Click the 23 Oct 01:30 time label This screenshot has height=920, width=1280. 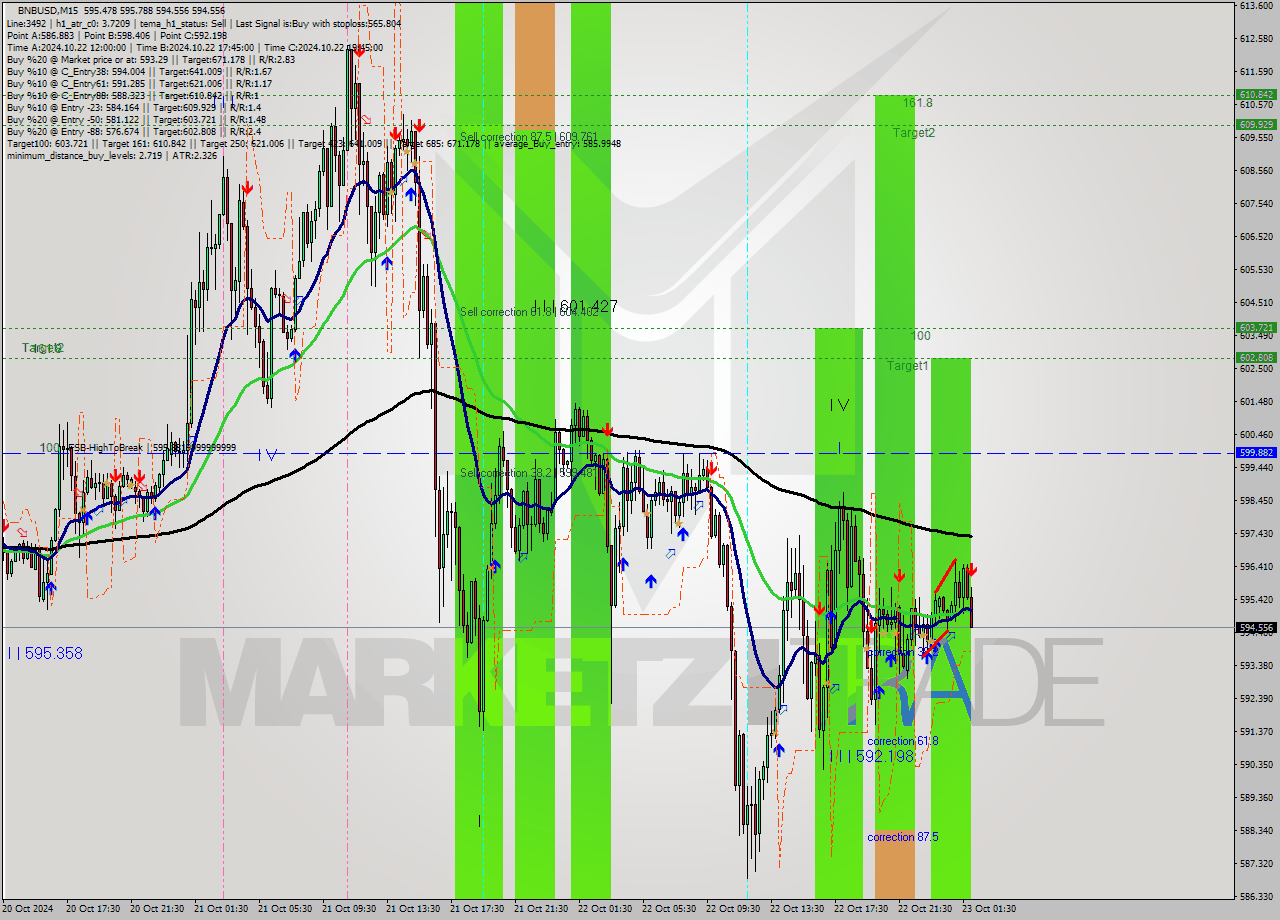989,909
